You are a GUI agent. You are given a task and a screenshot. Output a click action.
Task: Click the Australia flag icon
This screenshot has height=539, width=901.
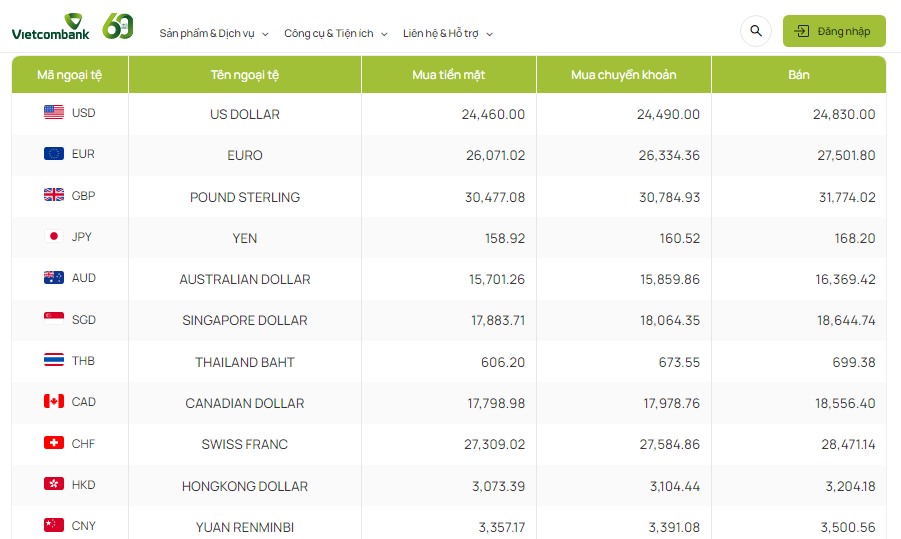click(54, 278)
